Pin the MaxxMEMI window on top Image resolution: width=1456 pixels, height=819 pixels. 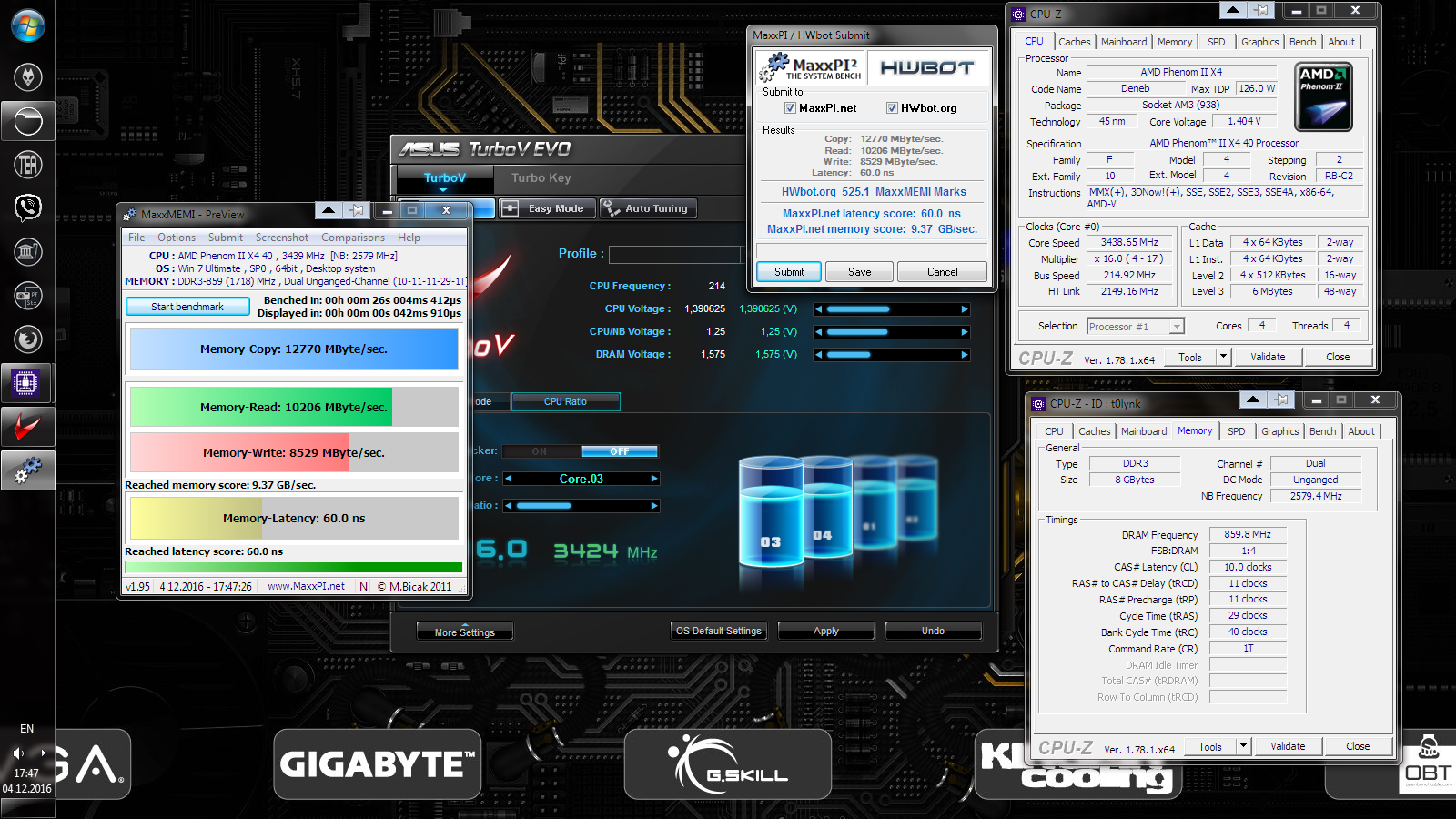(357, 210)
